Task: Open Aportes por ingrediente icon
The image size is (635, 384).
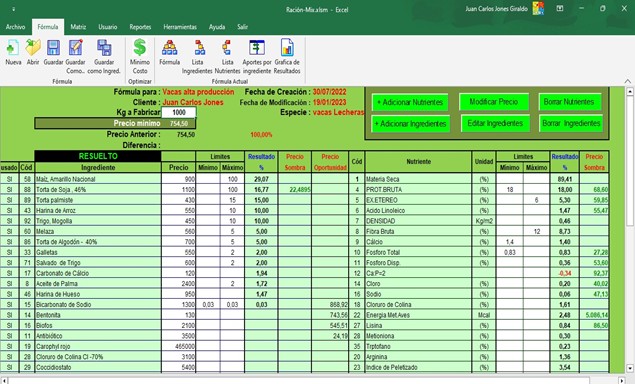Action: tap(257, 48)
